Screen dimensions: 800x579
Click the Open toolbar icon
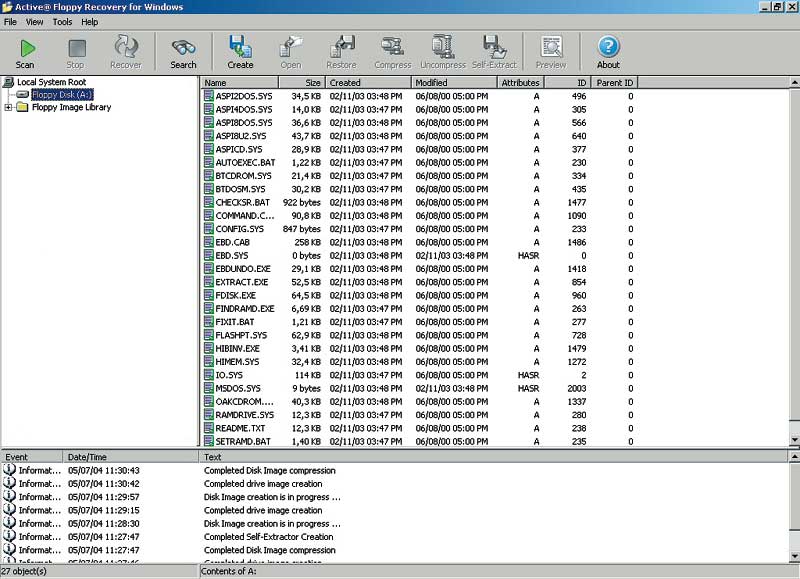tap(291, 46)
